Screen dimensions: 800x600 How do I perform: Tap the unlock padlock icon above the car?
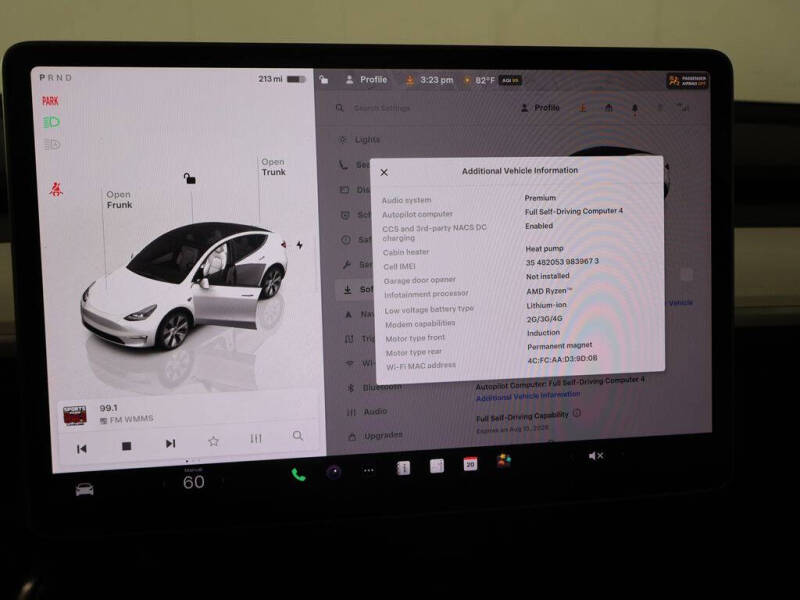(x=189, y=178)
